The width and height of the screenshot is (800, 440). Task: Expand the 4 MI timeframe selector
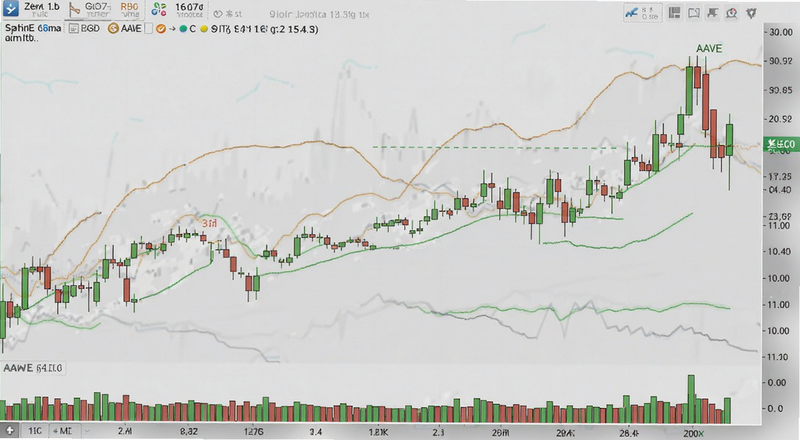coord(63,431)
